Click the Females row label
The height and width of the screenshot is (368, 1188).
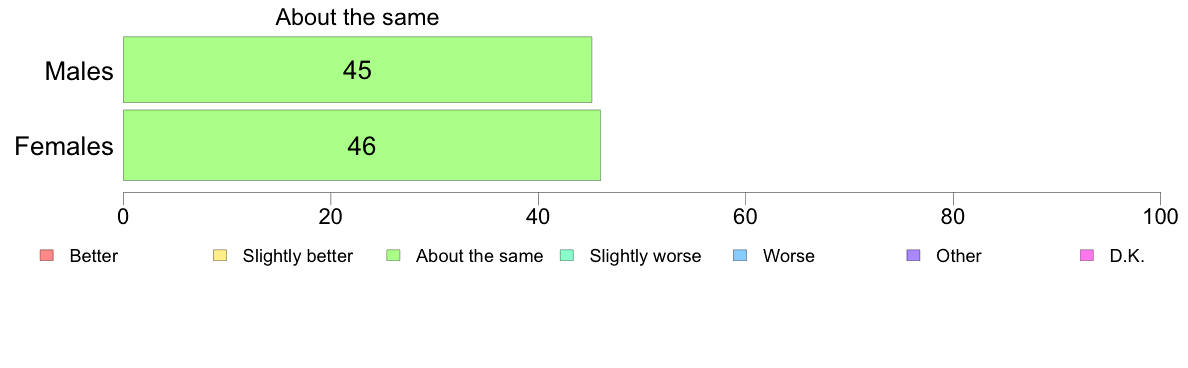coord(64,145)
